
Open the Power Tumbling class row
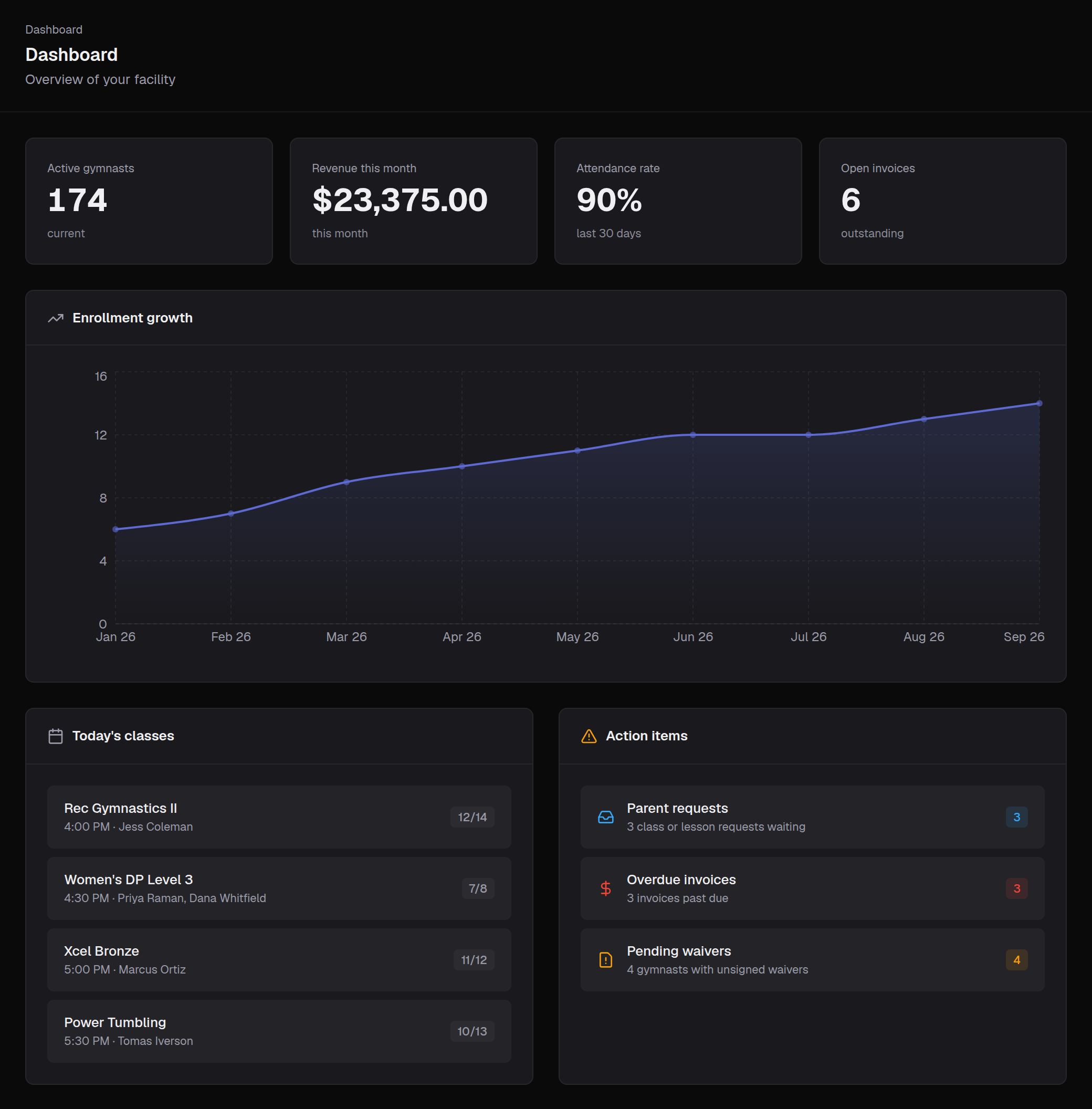[x=279, y=1031]
